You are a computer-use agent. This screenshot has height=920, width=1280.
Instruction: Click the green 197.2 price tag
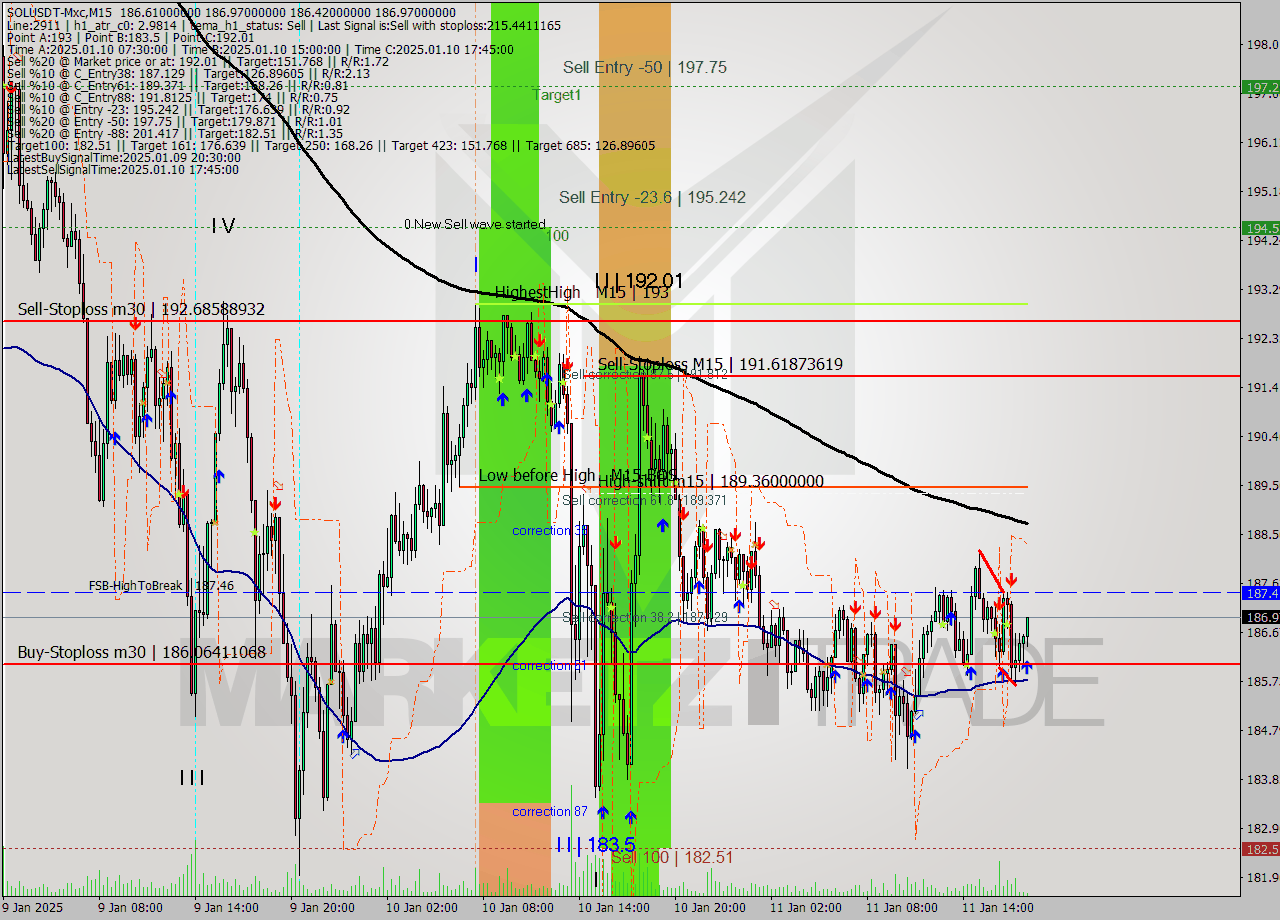point(1260,87)
